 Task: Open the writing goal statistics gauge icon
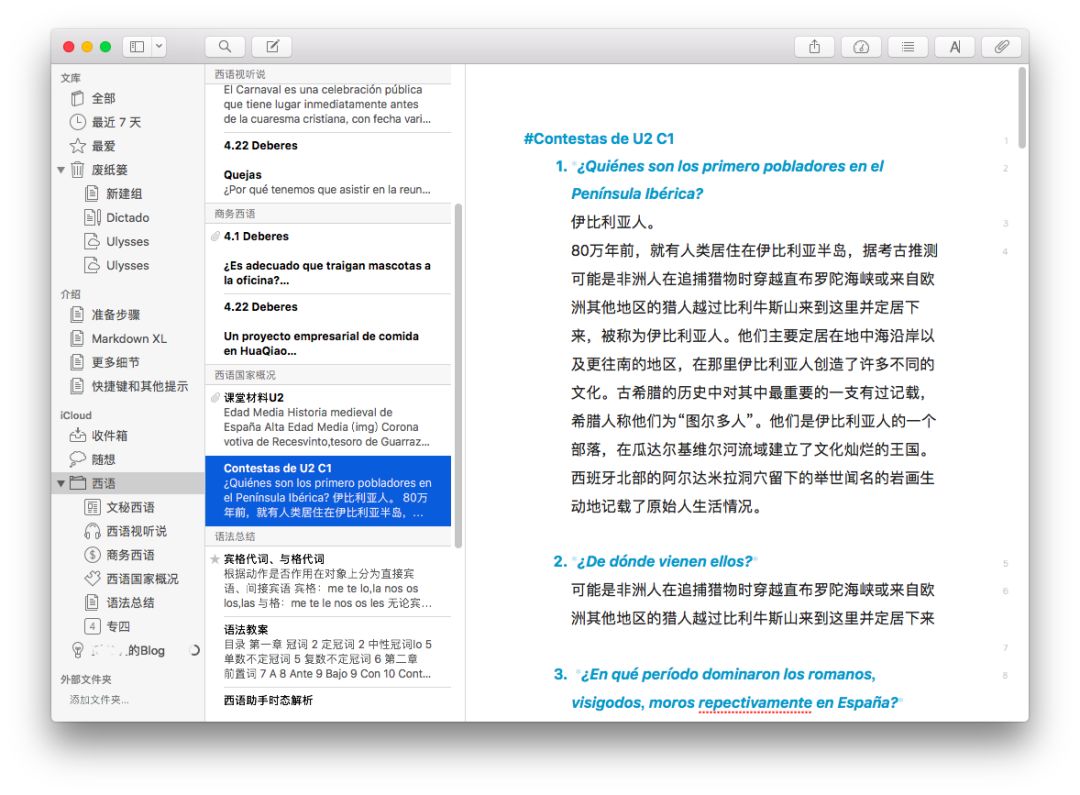(x=861, y=47)
